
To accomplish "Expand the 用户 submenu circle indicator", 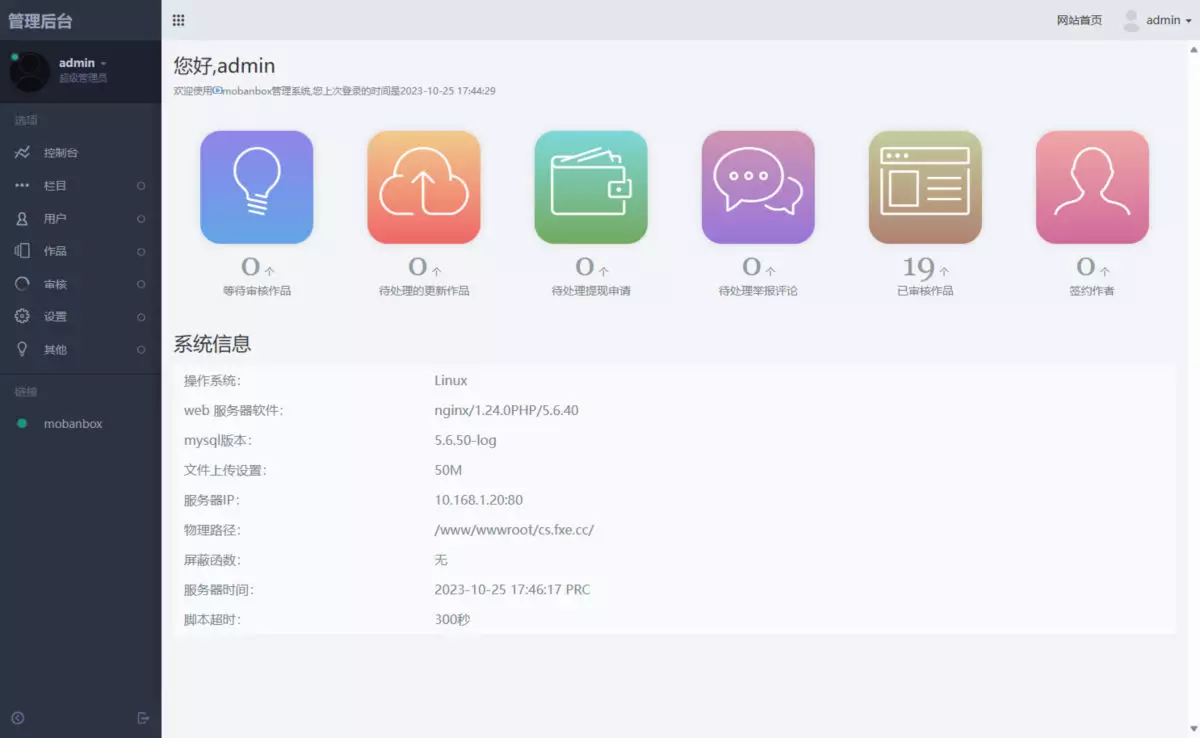I will 141,218.
